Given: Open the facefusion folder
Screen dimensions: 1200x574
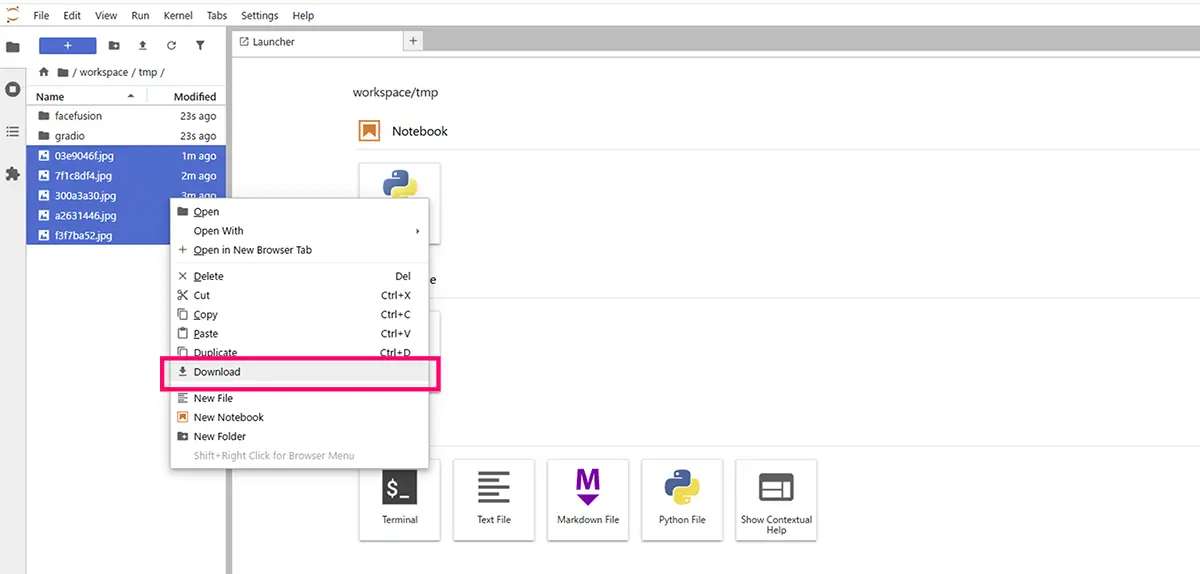Looking at the screenshot, I should pyautogui.click(x=78, y=116).
